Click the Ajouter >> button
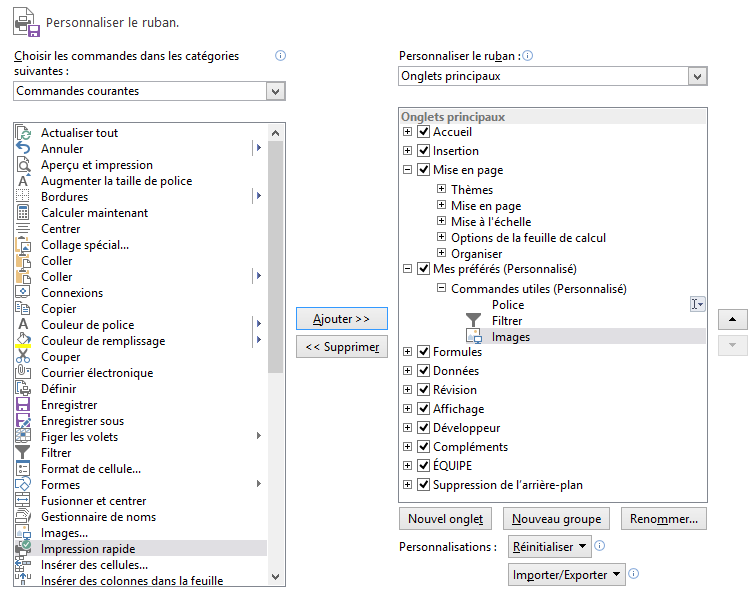Image resolution: width=756 pixels, height=595 pixels. (342, 319)
